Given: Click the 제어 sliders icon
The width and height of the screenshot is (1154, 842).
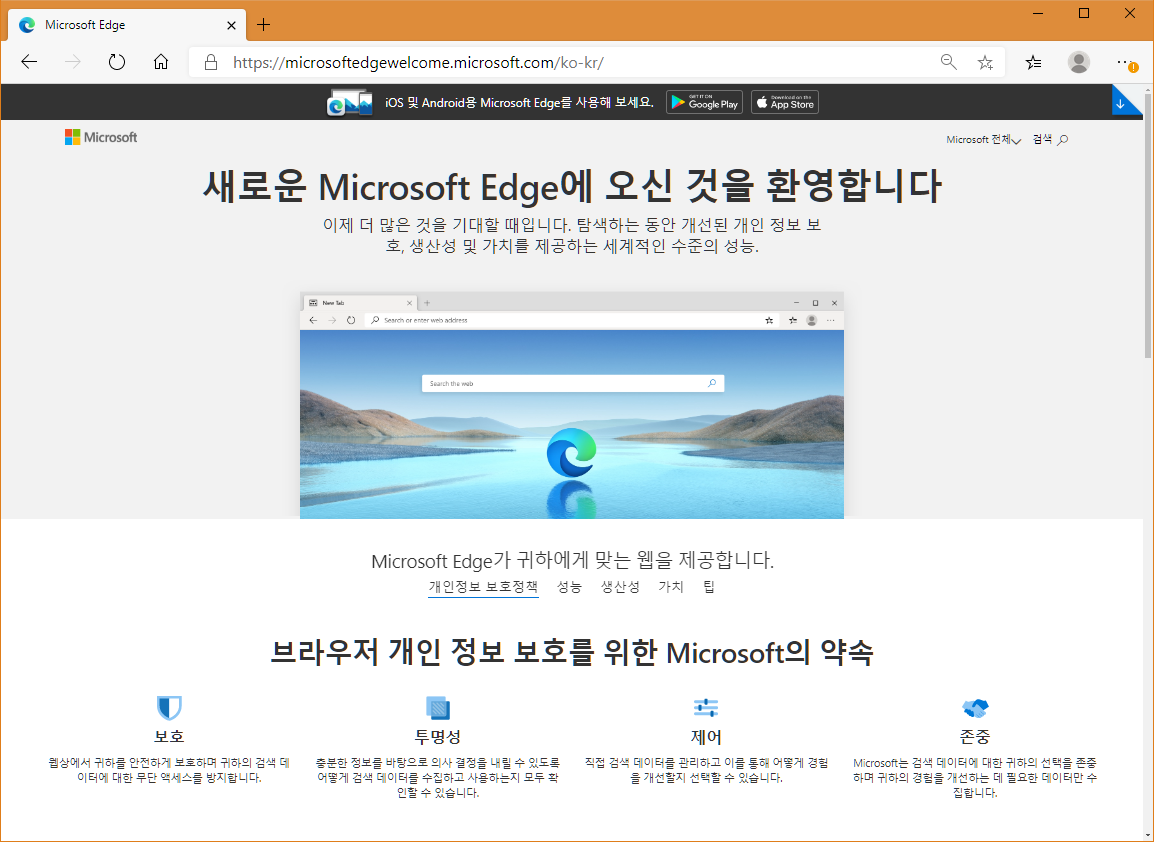Looking at the screenshot, I should 706,708.
